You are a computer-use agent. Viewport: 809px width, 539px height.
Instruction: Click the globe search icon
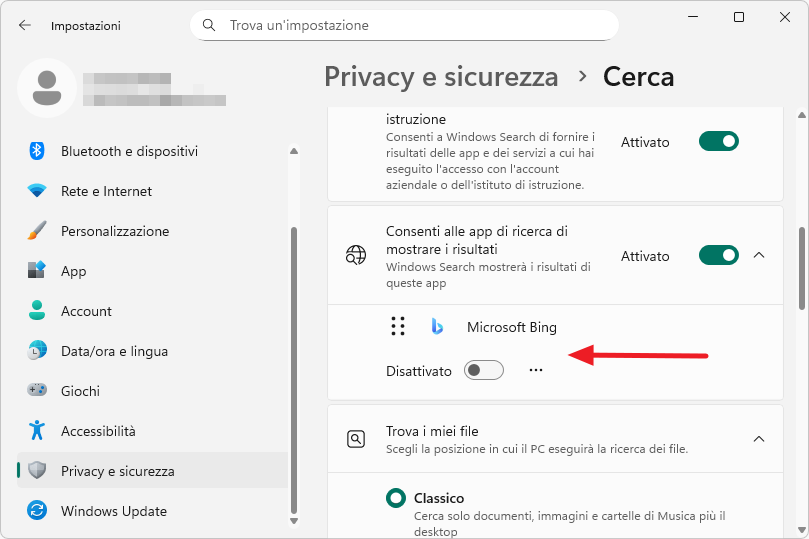click(356, 255)
